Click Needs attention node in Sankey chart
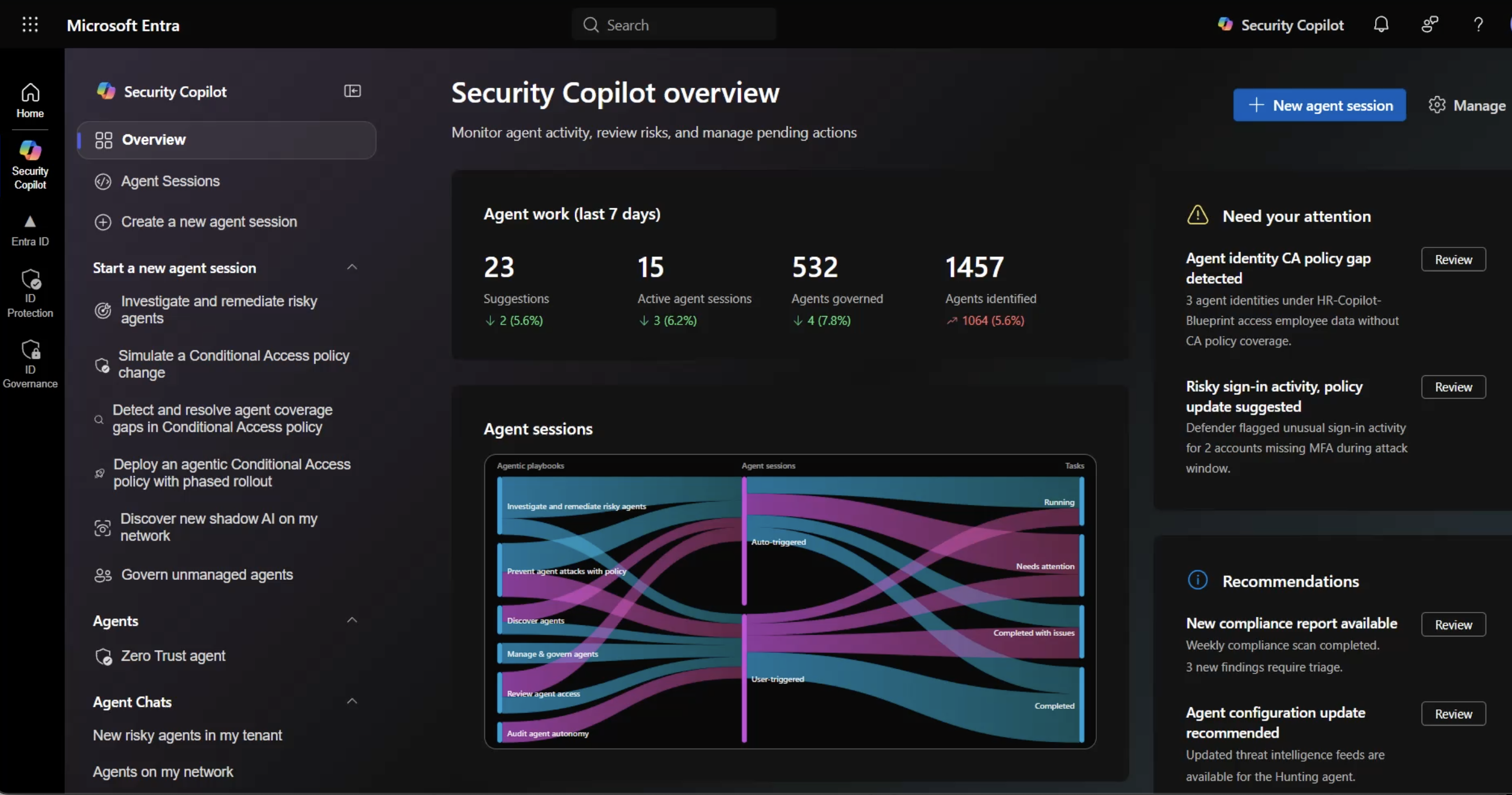The image size is (1512, 795). point(1081,566)
